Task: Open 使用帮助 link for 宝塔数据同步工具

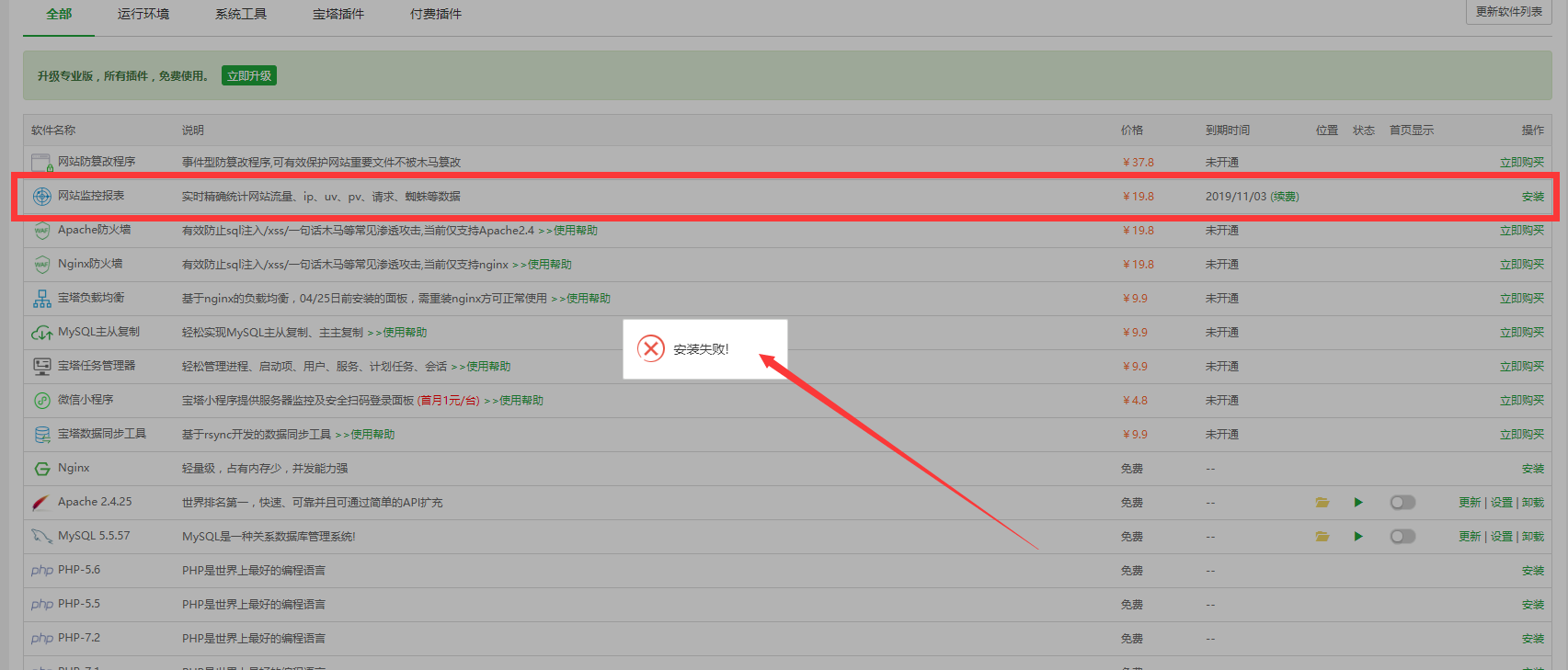Action: click(x=365, y=435)
